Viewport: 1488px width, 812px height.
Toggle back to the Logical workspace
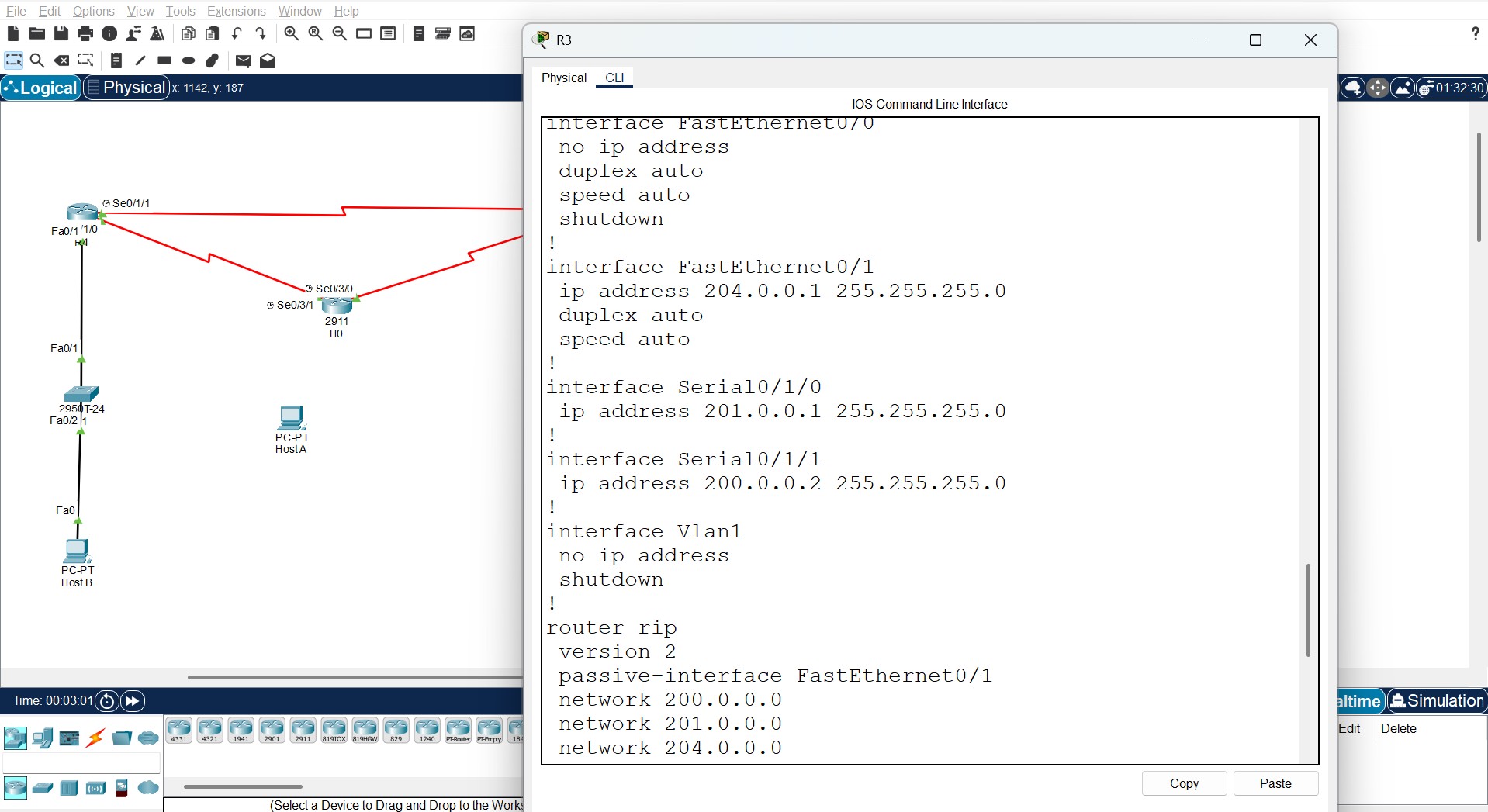point(41,88)
